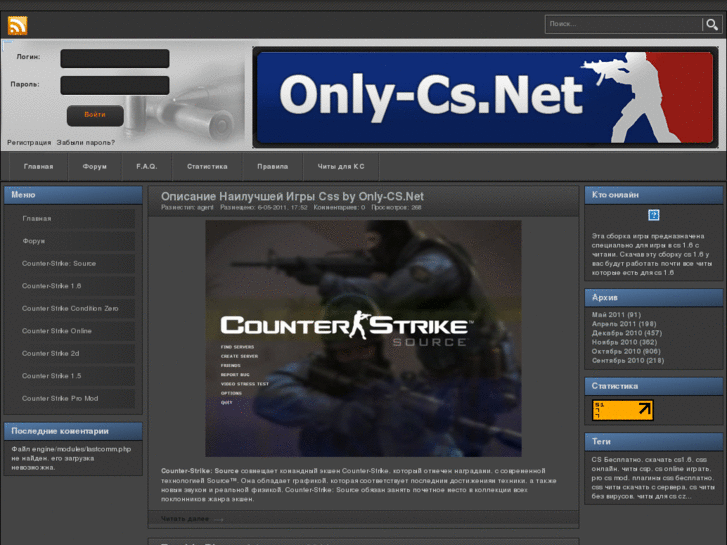Click the text Просмотров: 268
727x545 pixels.
(396, 208)
